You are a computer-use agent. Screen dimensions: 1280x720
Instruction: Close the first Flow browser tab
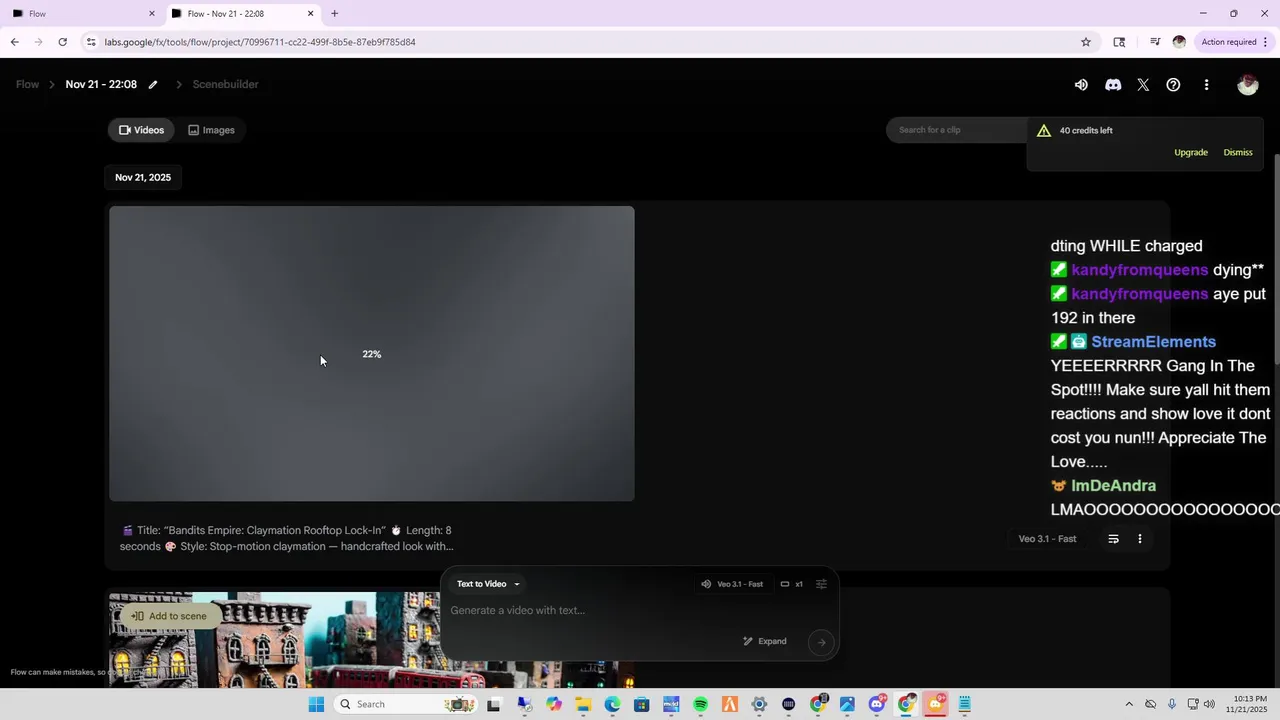tap(152, 14)
